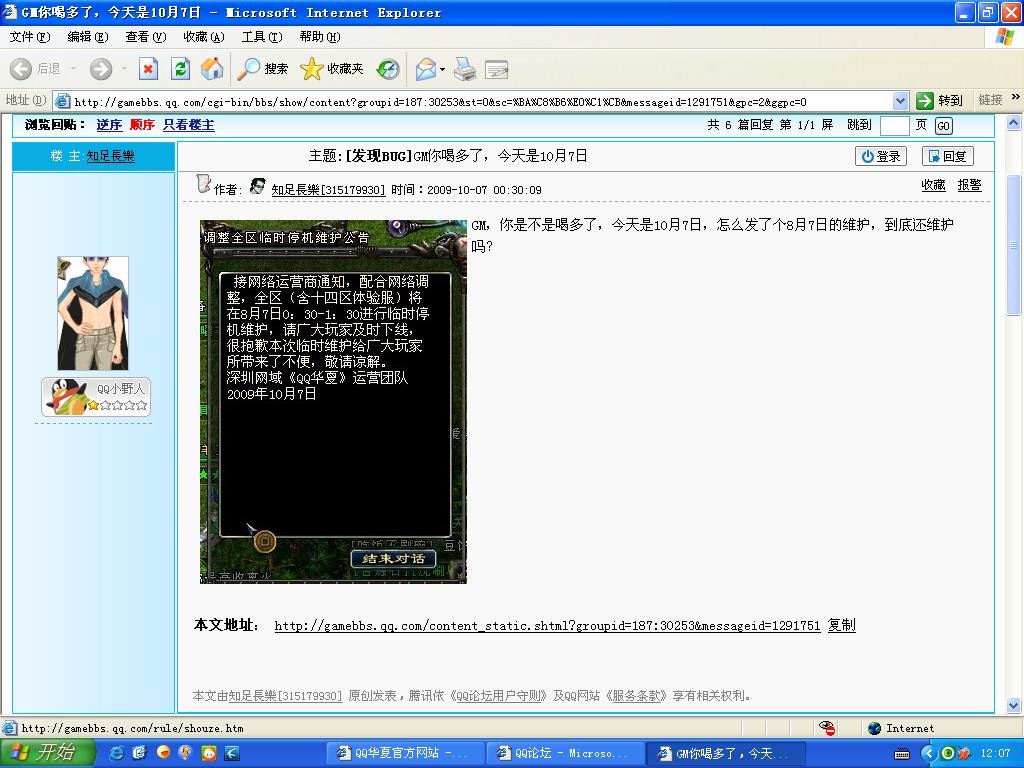Click the user's QQ show avatar image
Viewport: 1024px width, 768px height.
coord(93,313)
